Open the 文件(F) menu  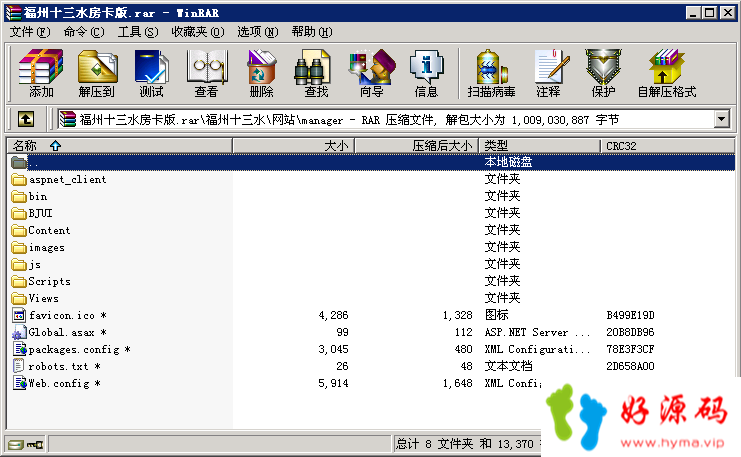[x=30, y=32]
